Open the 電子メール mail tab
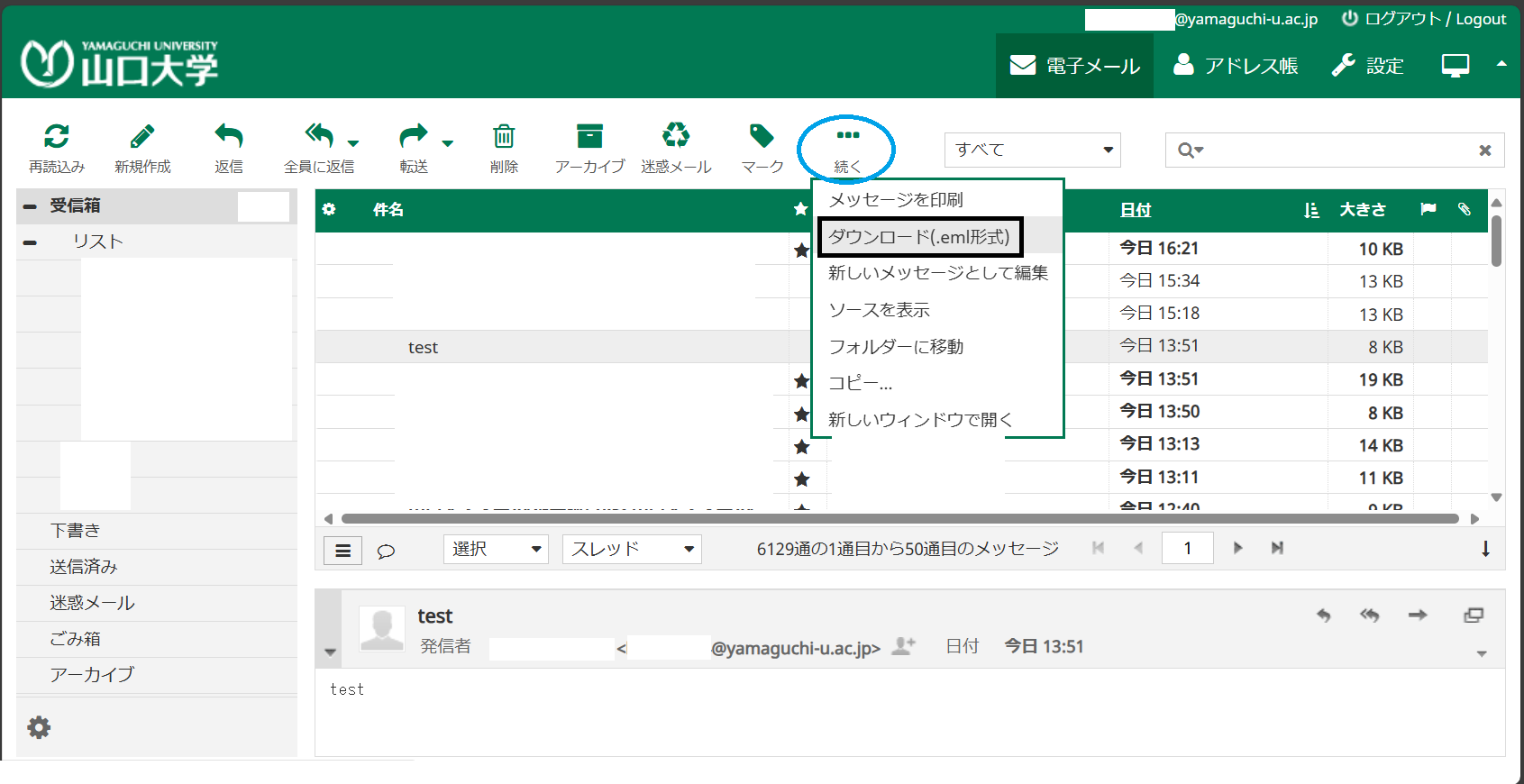 [x=1074, y=66]
